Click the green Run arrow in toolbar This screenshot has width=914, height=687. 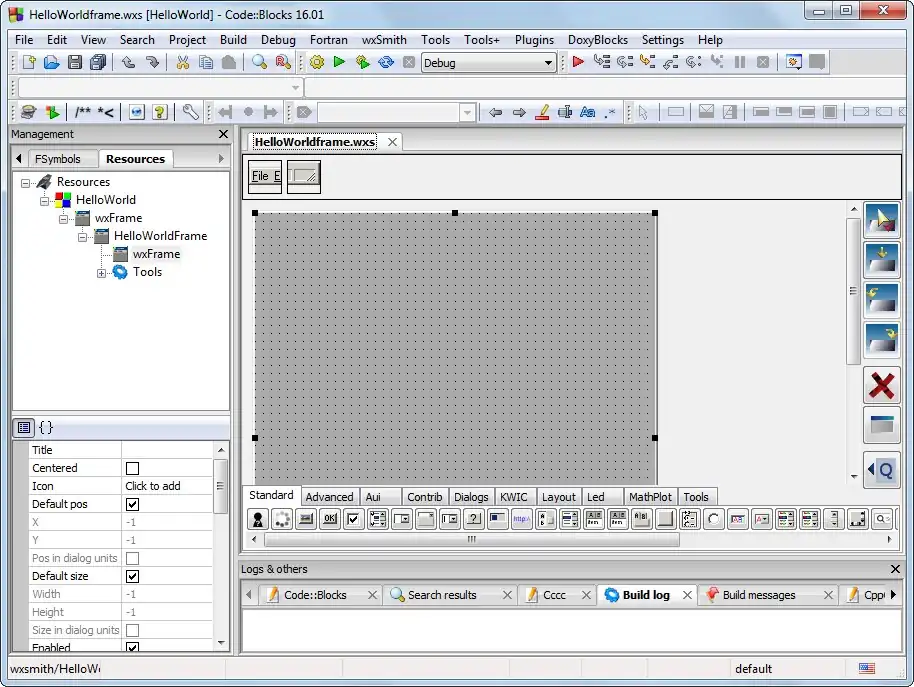pyautogui.click(x=339, y=62)
